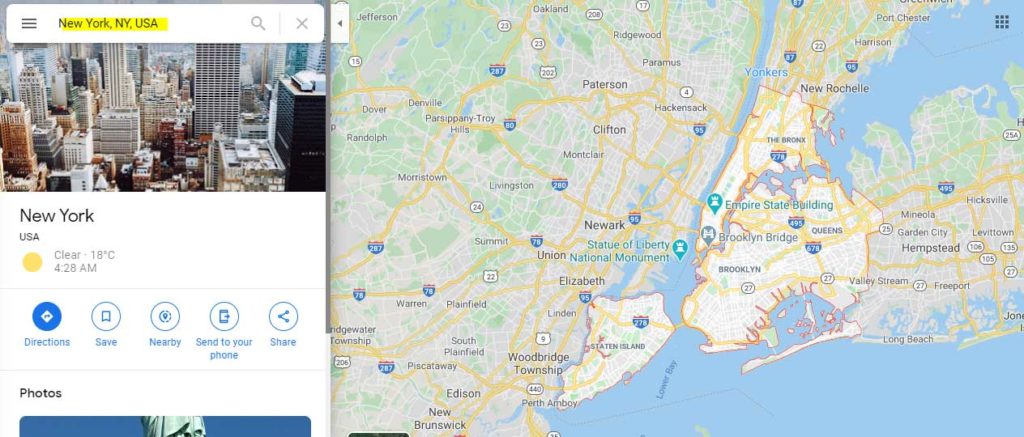Click the search magnifier icon
This screenshot has height=437, width=1024.
259,24
